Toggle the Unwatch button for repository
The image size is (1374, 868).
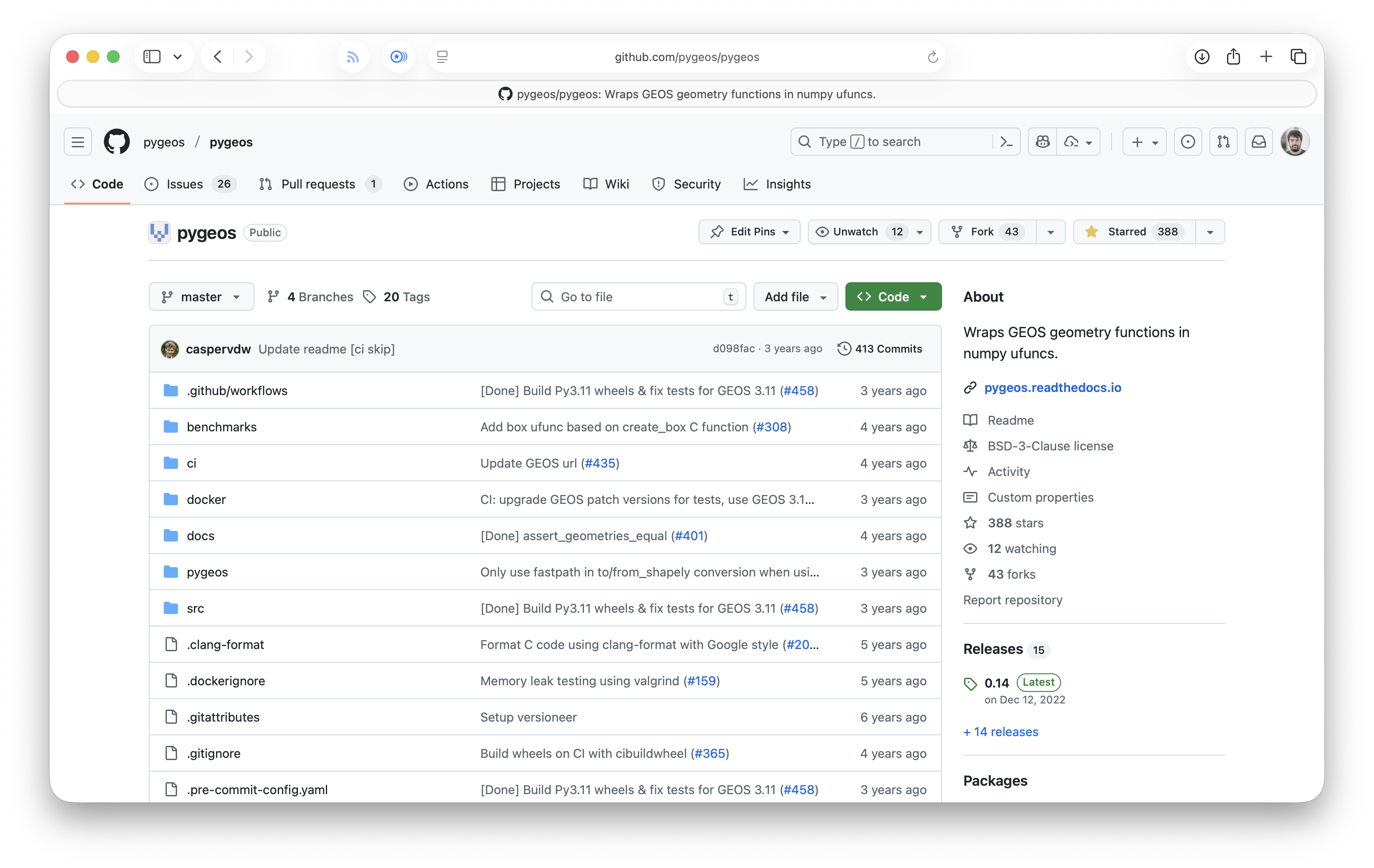pyautogui.click(x=856, y=231)
